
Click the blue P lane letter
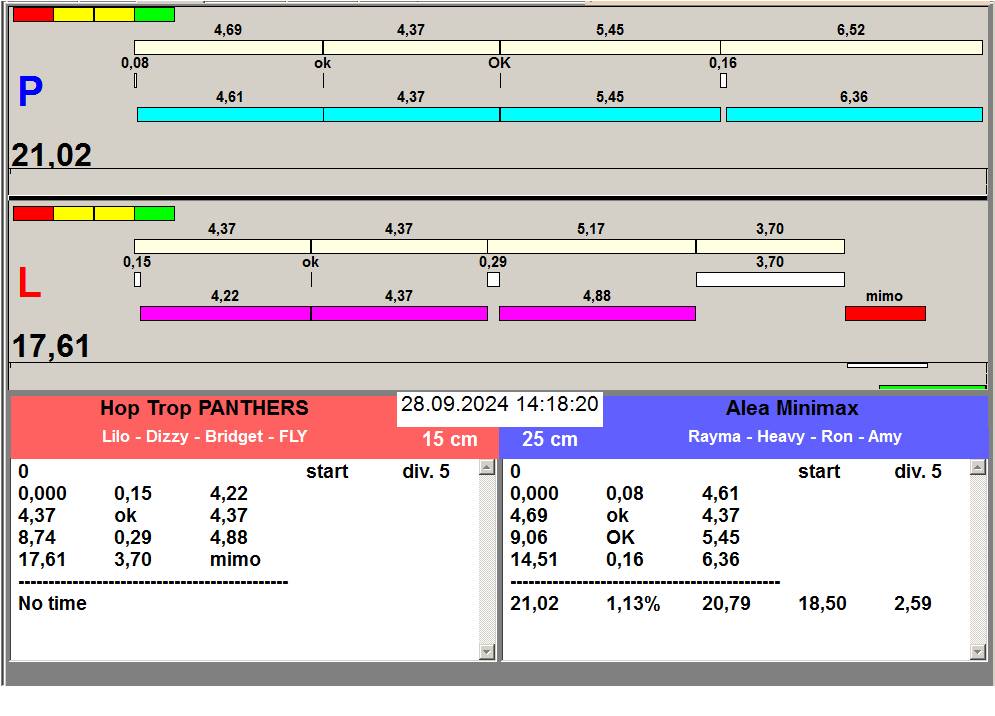point(30,93)
